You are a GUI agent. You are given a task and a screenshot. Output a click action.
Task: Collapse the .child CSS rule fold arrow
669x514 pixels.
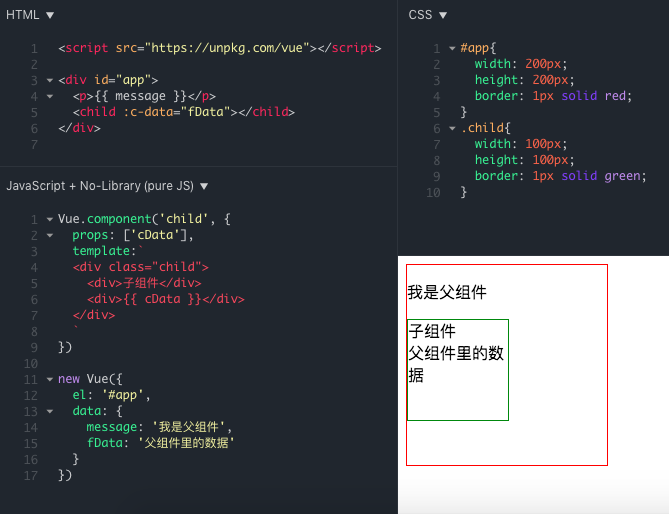click(x=452, y=128)
